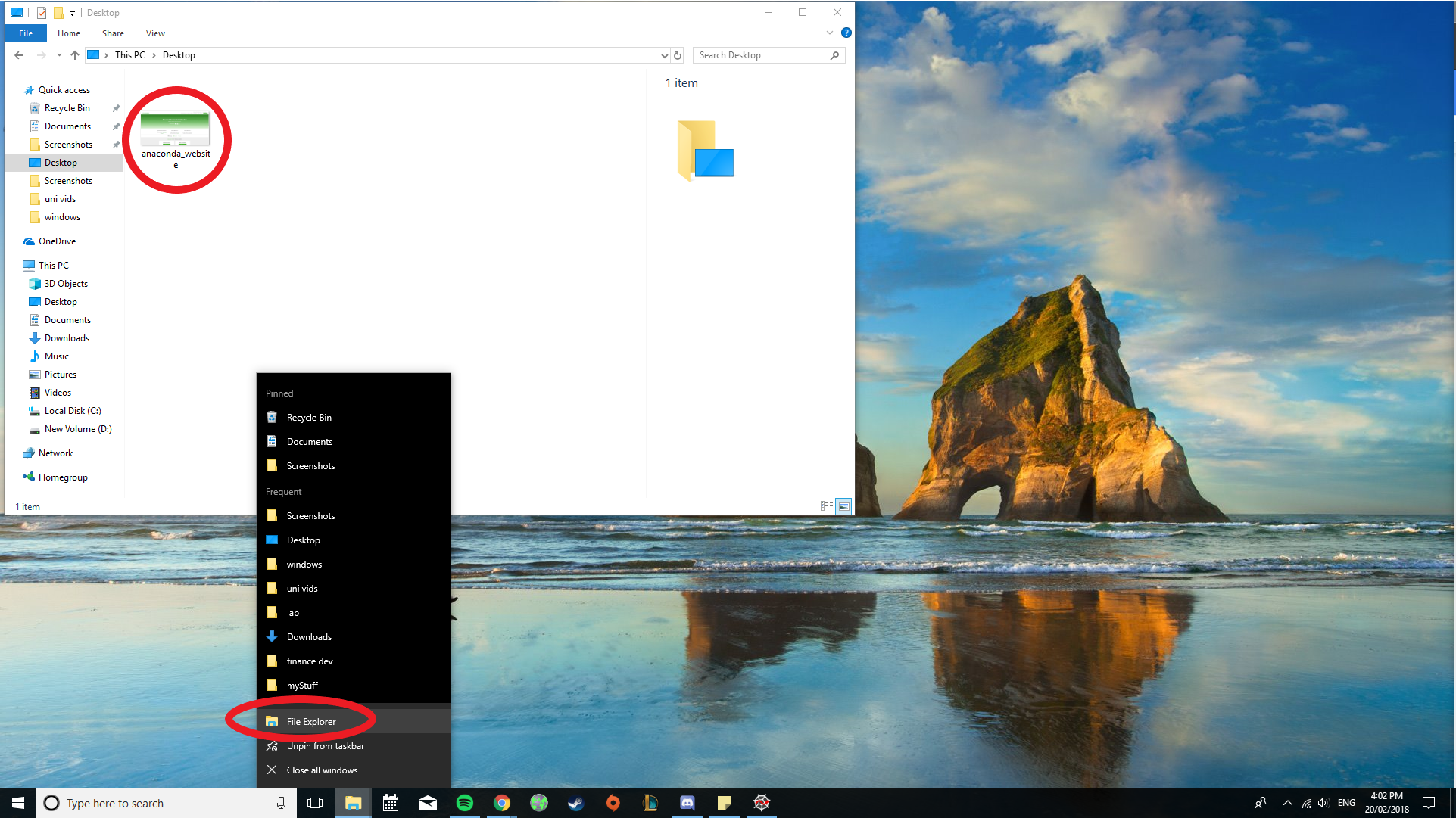Expand the Explorer ribbon chevron
The image size is (1456, 818).
(830, 33)
